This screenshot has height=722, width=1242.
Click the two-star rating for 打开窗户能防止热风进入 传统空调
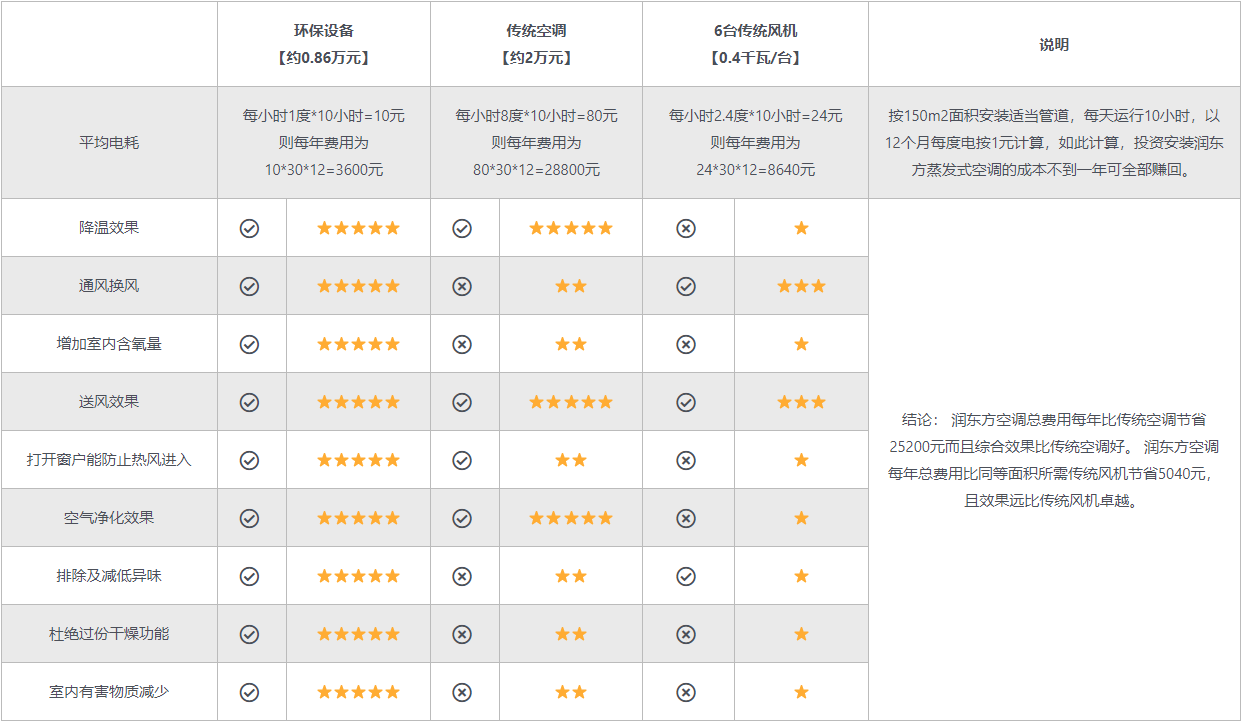tap(571, 460)
